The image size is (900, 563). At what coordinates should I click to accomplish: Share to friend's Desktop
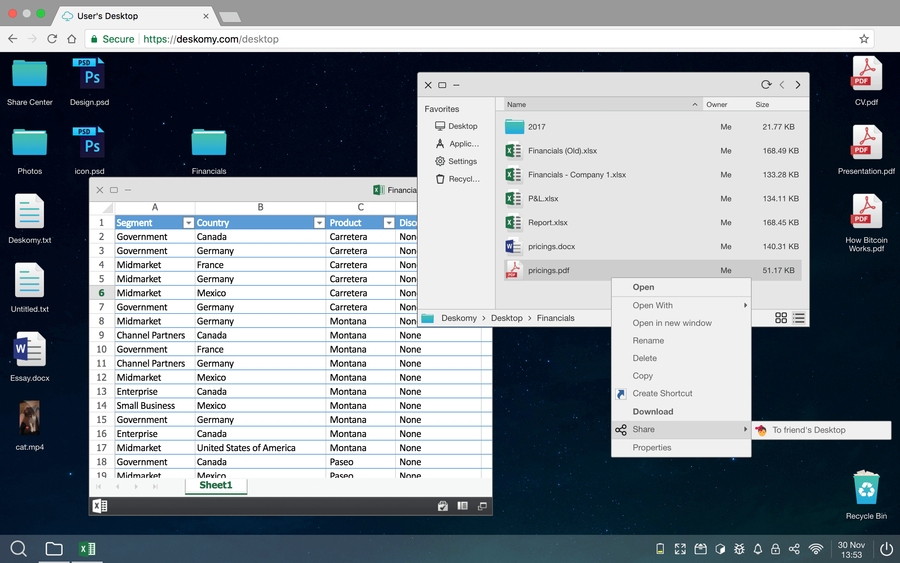coord(808,430)
